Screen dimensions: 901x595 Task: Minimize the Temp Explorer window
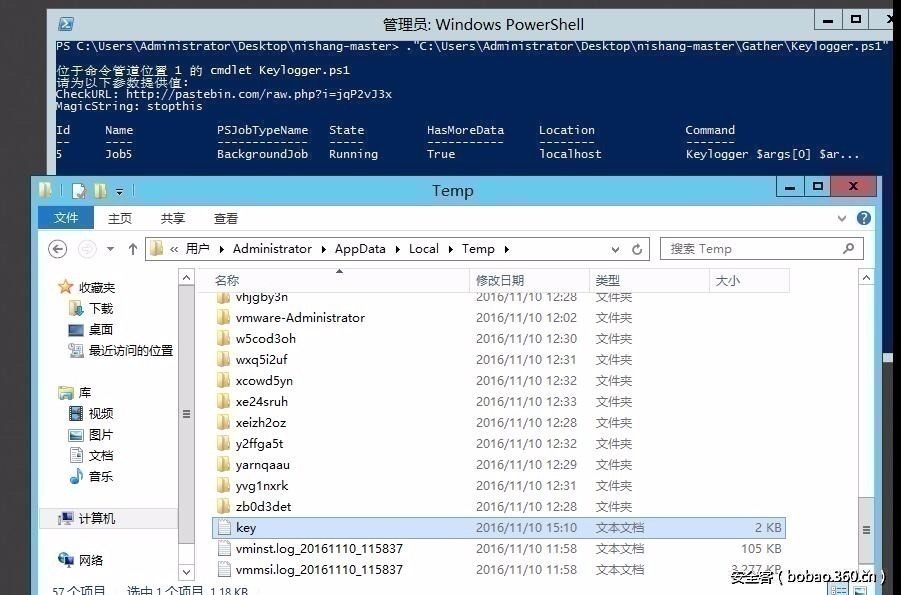click(x=790, y=187)
